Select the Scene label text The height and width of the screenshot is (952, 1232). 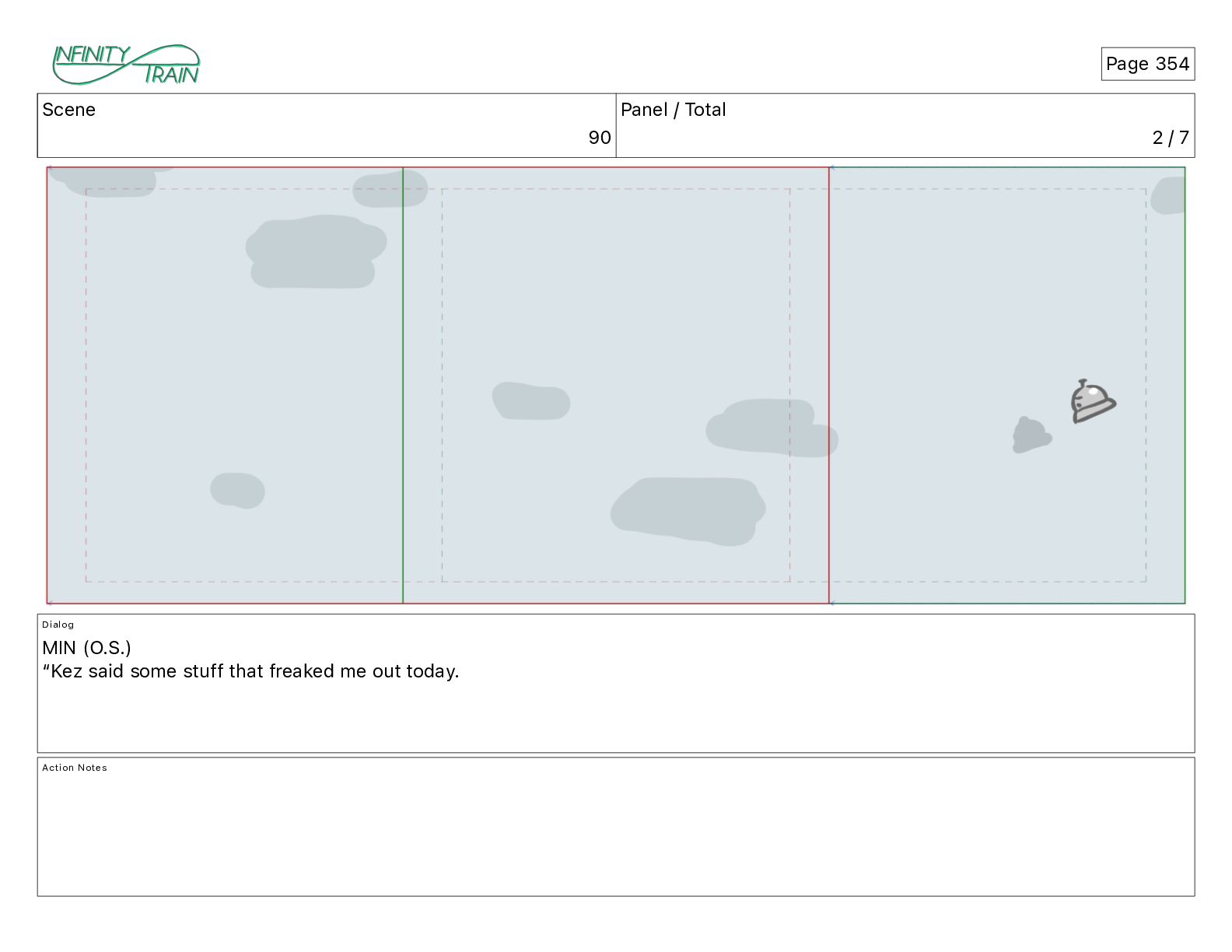click(x=68, y=110)
